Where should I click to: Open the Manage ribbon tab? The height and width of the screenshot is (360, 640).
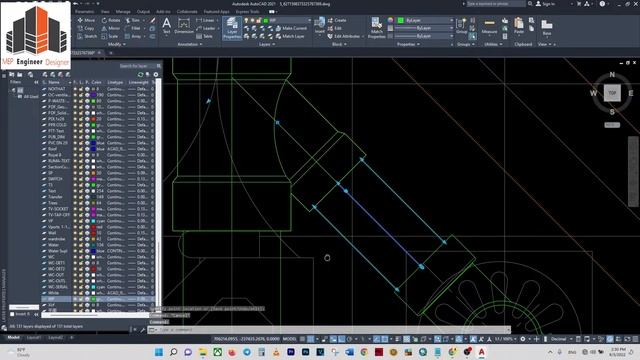(x=123, y=11)
